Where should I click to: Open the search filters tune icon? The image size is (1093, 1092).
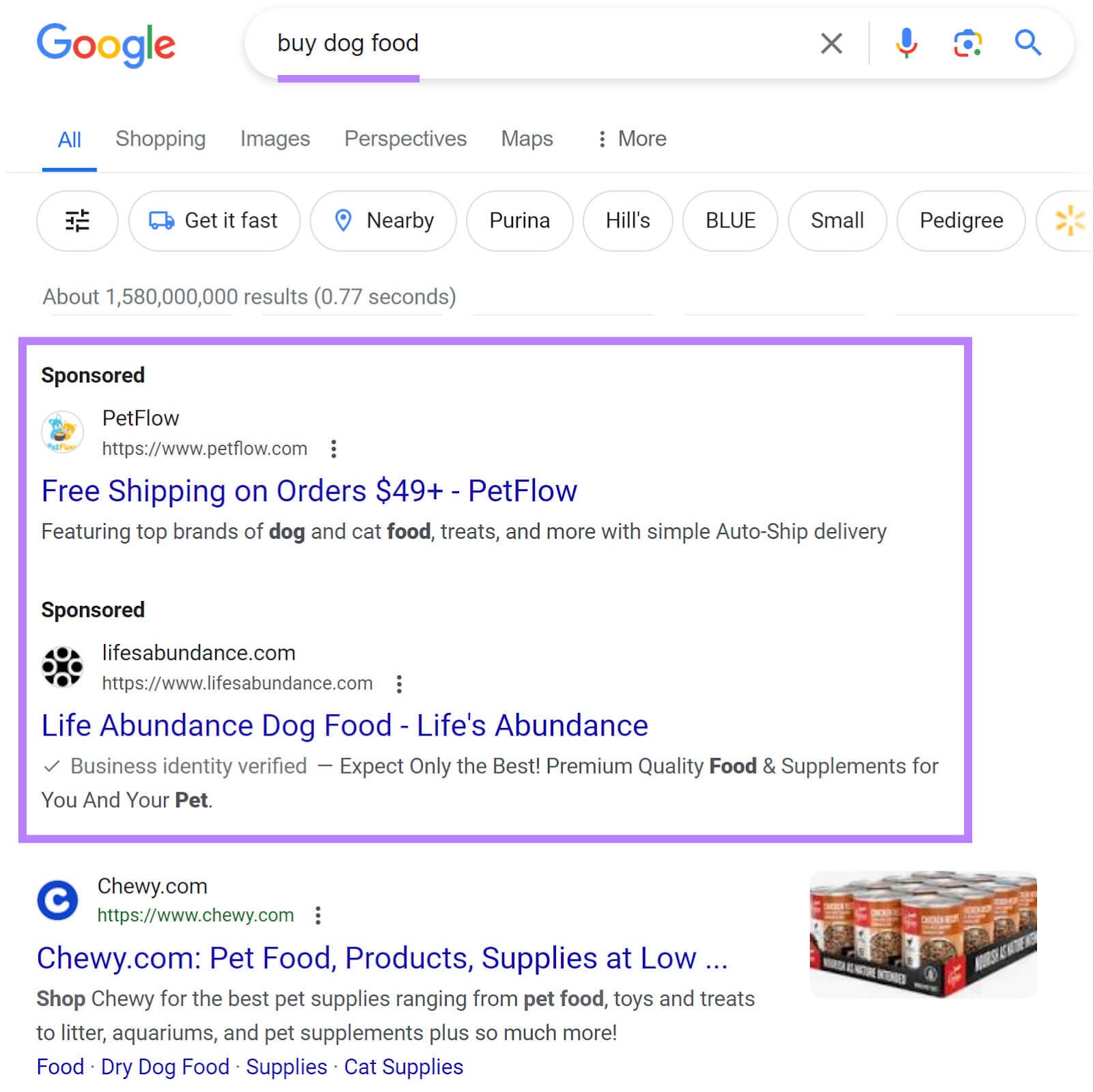click(x=77, y=221)
